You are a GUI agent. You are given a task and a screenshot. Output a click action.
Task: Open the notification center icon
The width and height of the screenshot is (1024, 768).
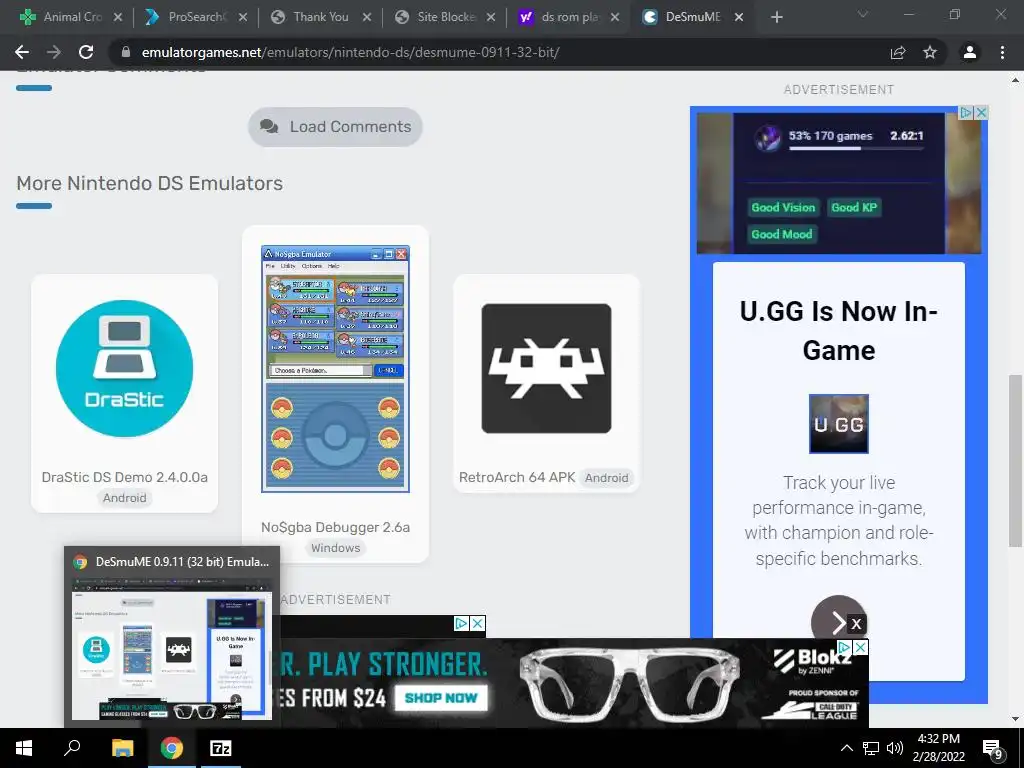(993, 749)
